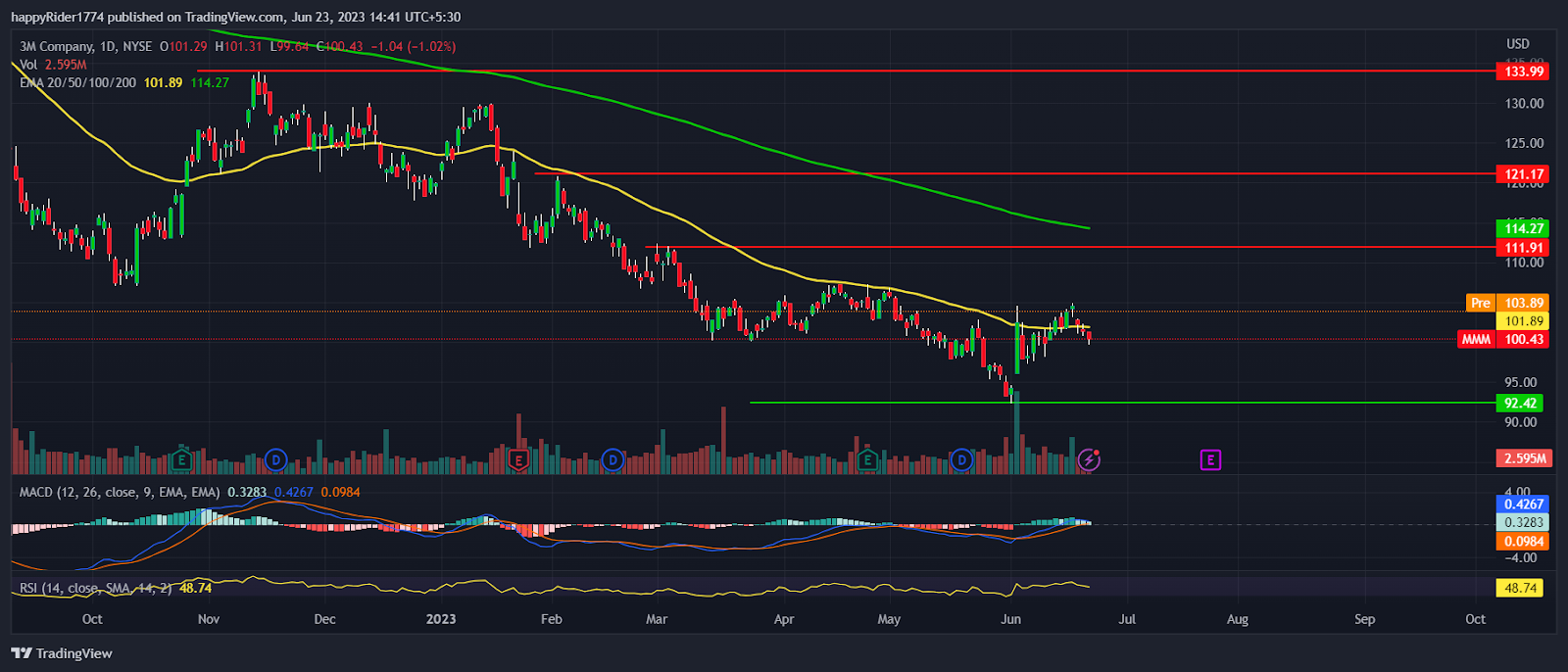Select the yellow 48.74 RSI value label
The height and width of the screenshot is (672, 1568).
point(1520,588)
